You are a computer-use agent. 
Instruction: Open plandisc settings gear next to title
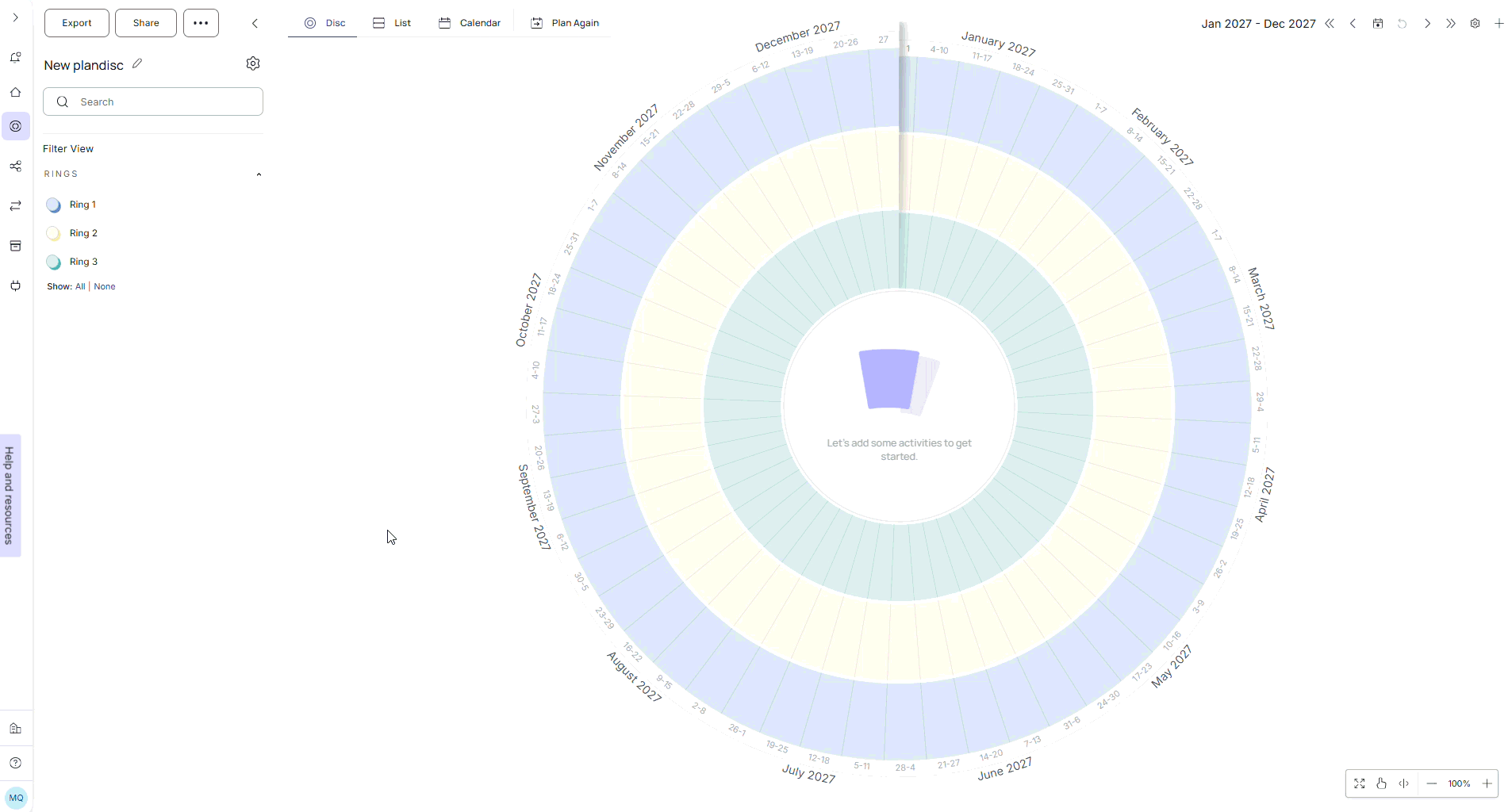(x=253, y=63)
